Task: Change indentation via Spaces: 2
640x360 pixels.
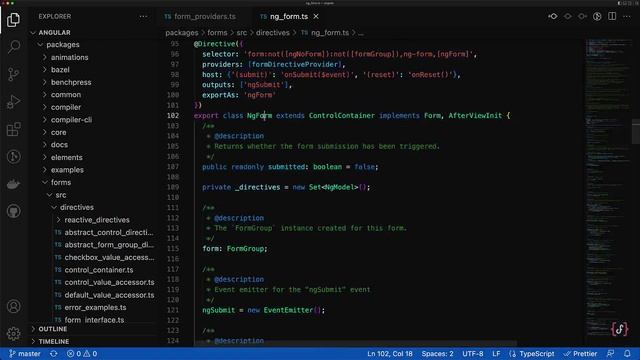Action: click(x=437, y=353)
